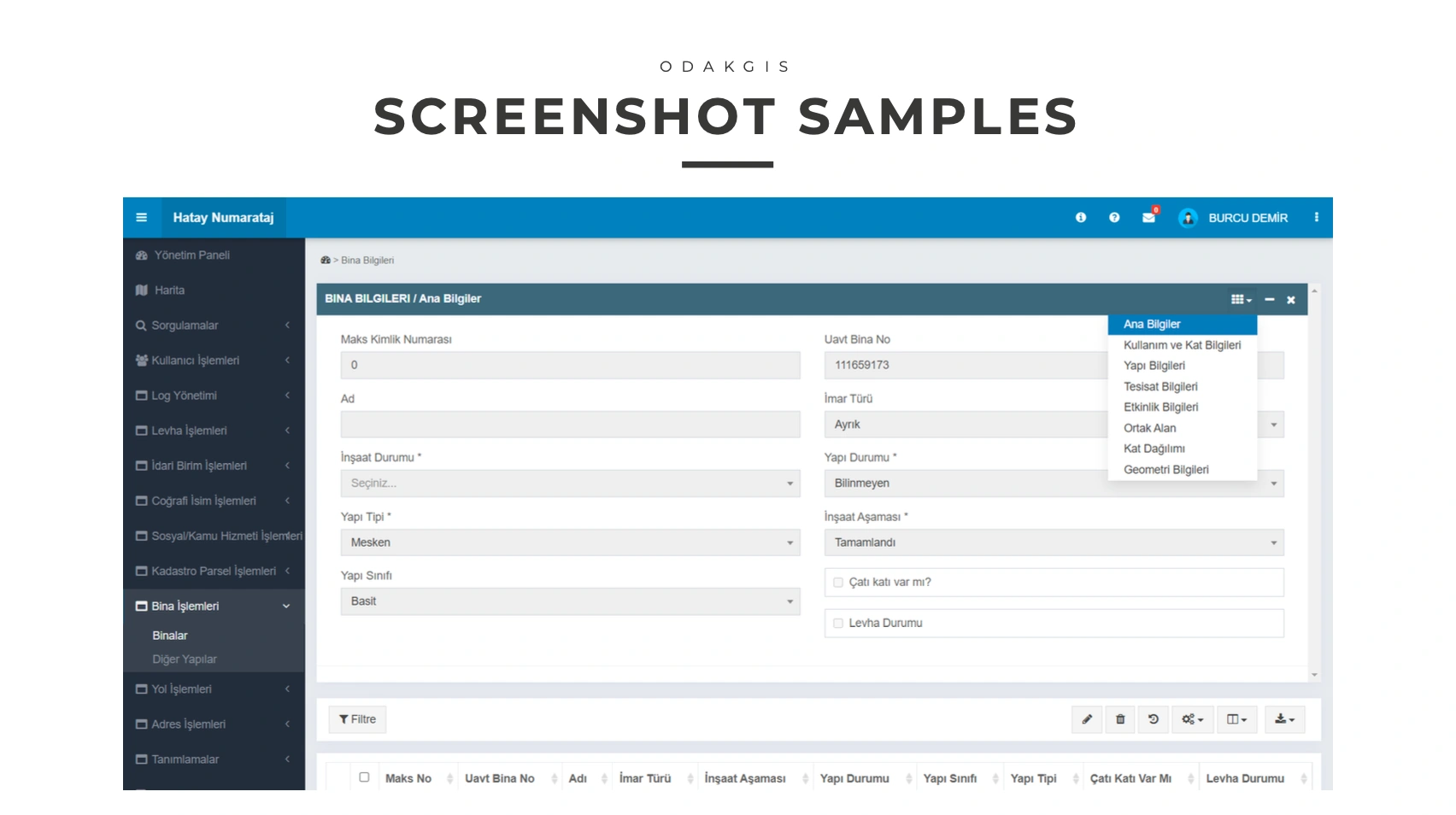Expand the İnşaat Aşaması dropdown
The width and height of the screenshot is (1456, 815).
[1054, 542]
